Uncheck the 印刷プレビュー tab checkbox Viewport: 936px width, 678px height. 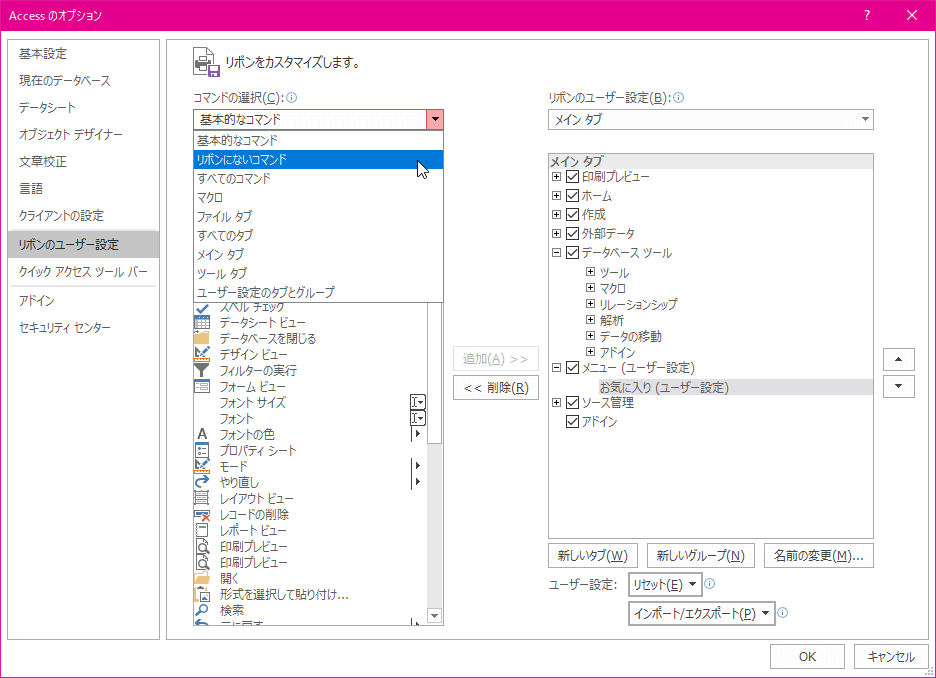pos(572,177)
